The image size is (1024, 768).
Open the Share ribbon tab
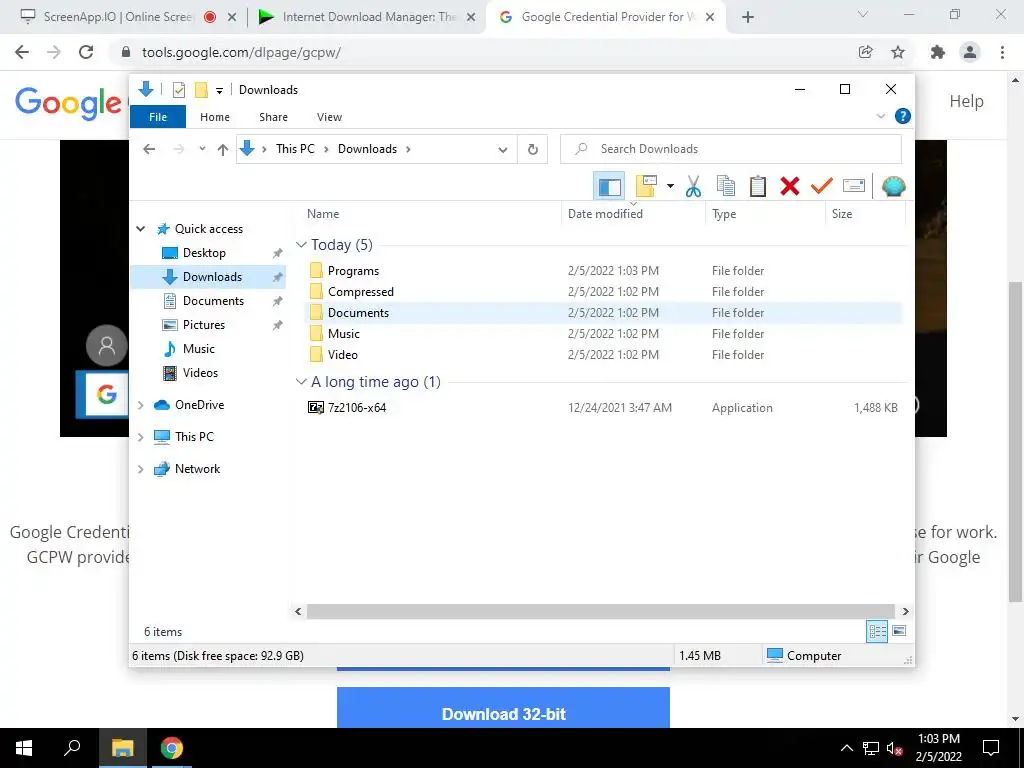coord(273,117)
